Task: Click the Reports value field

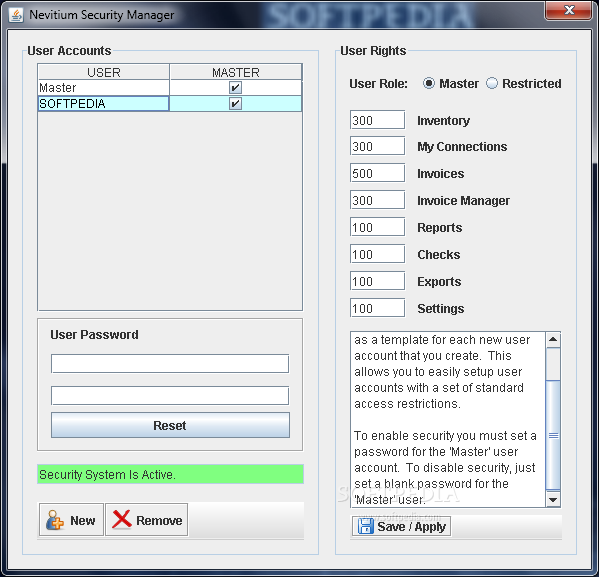Action: [x=377, y=227]
